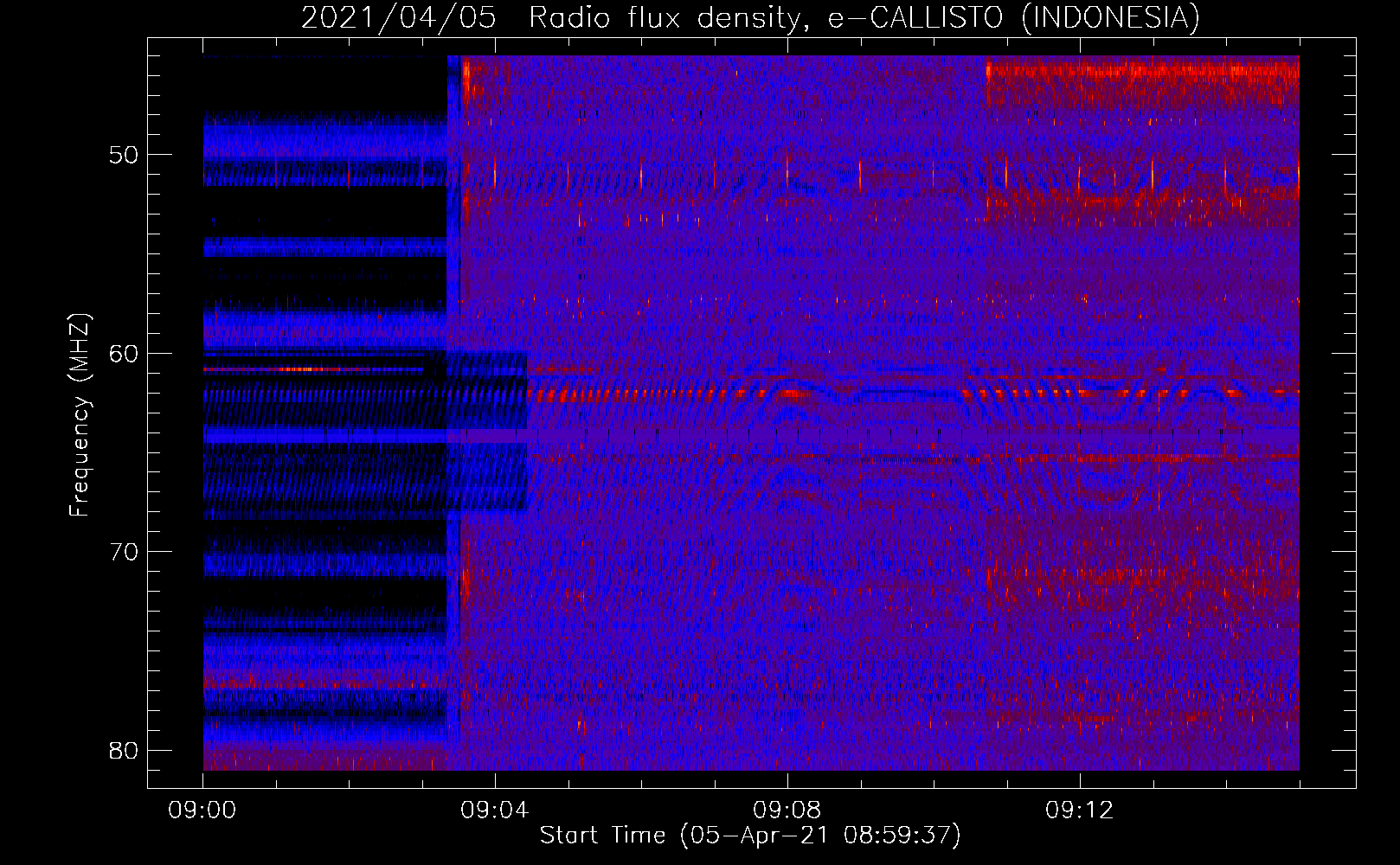Click the 'Start Time (05-Apr-21 08:59:37)' axis label
The image size is (1400, 865).
point(750,835)
